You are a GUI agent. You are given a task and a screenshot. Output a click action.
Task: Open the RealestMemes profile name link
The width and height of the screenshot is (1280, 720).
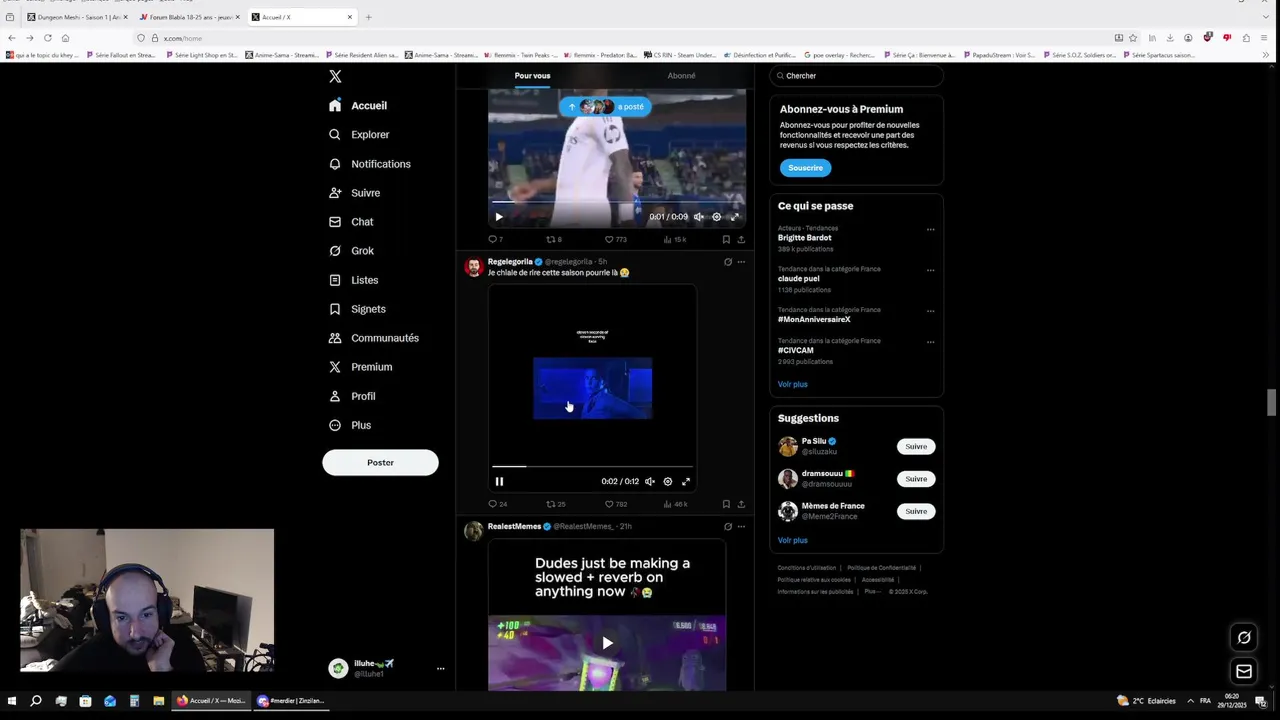[x=514, y=526]
